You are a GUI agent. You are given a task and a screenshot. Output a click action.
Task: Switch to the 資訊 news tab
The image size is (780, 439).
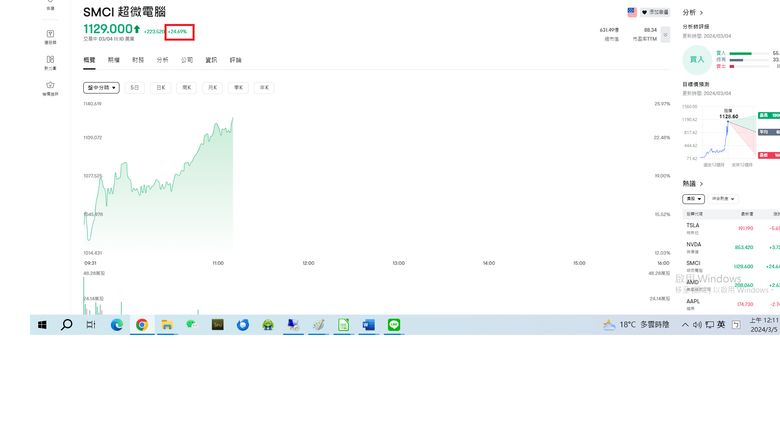[x=211, y=60]
